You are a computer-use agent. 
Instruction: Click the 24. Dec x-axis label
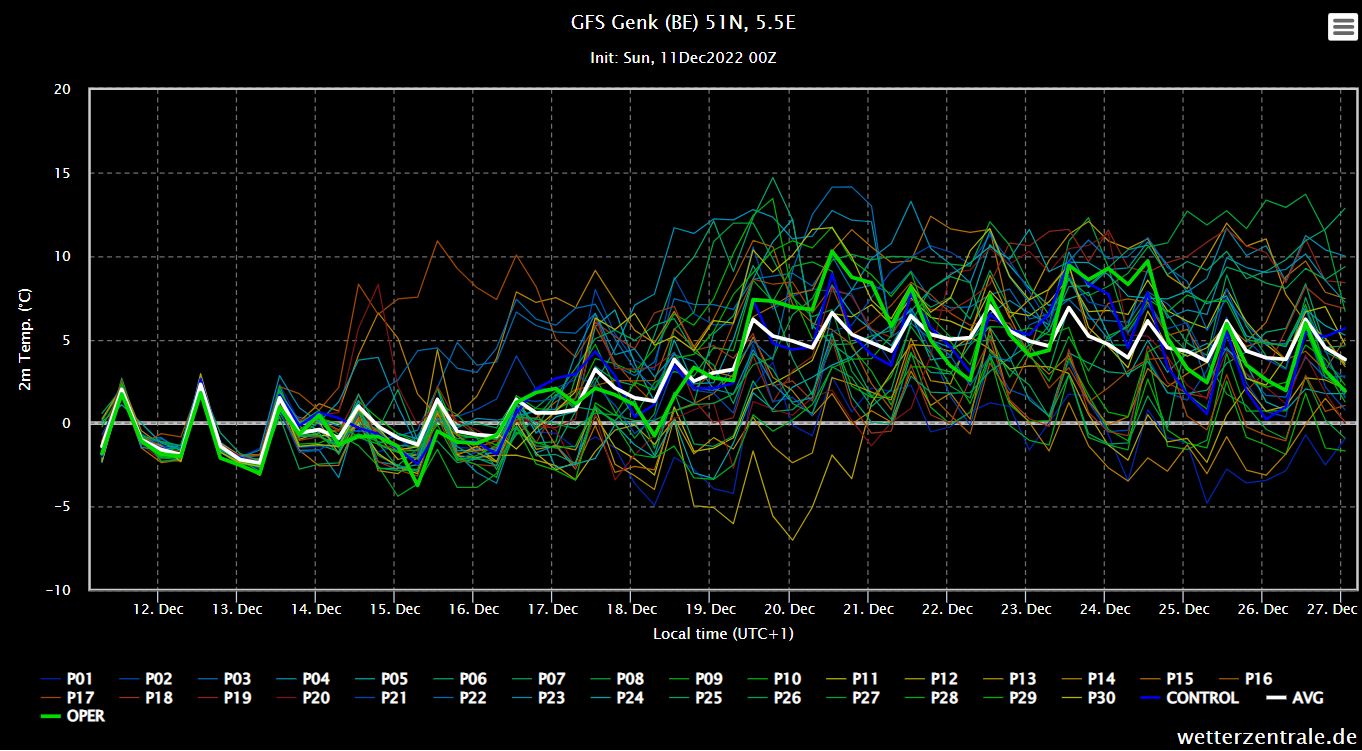[x=1104, y=609]
